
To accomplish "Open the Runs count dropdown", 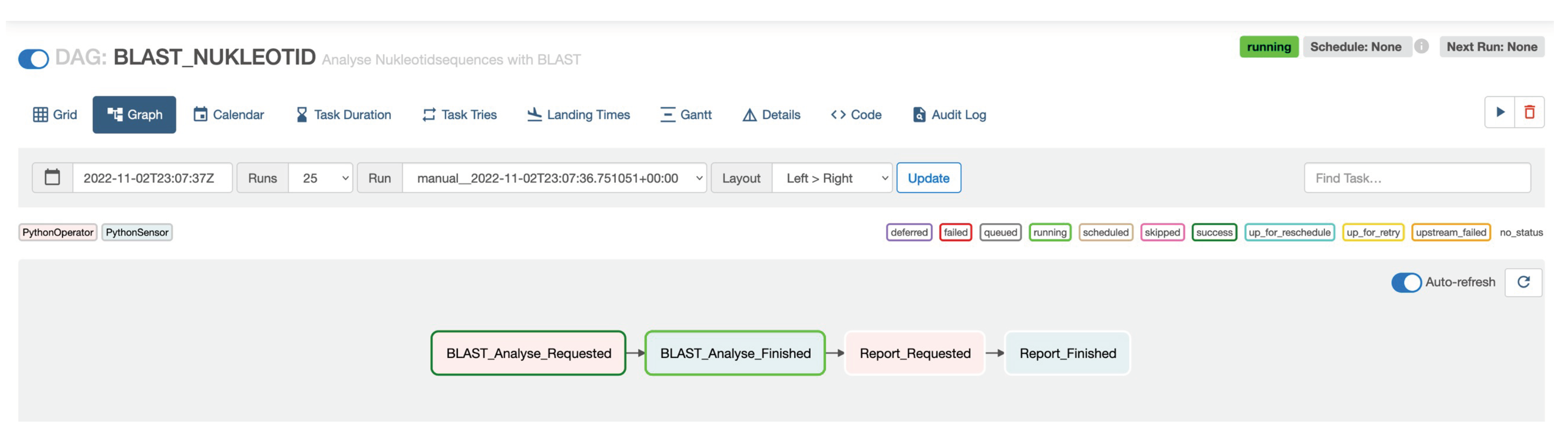I will tap(320, 178).
